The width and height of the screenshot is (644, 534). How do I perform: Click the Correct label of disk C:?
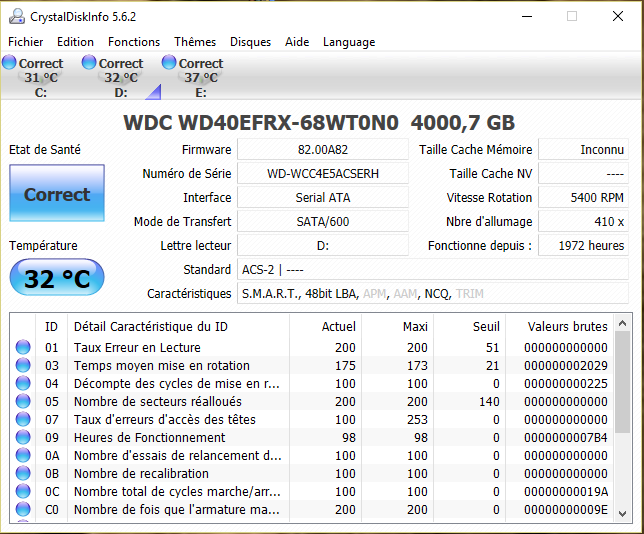tap(41, 64)
